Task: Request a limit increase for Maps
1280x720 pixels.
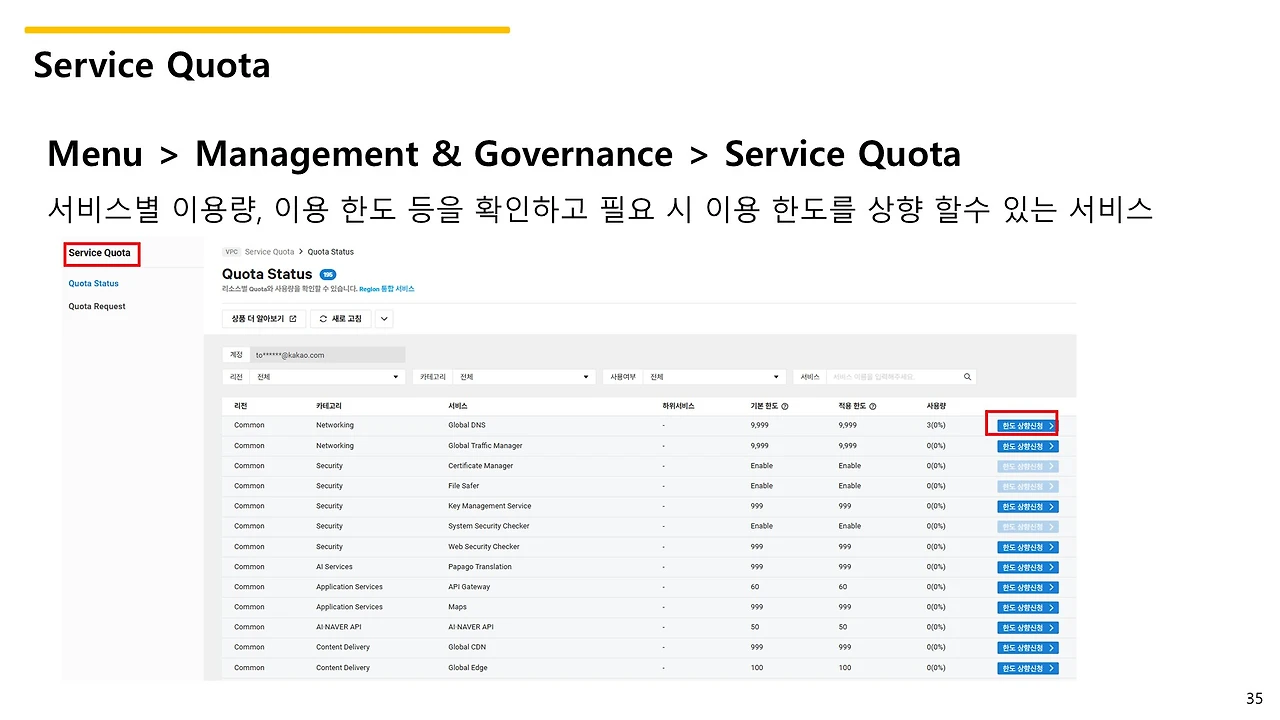Action: [x=1028, y=607]
